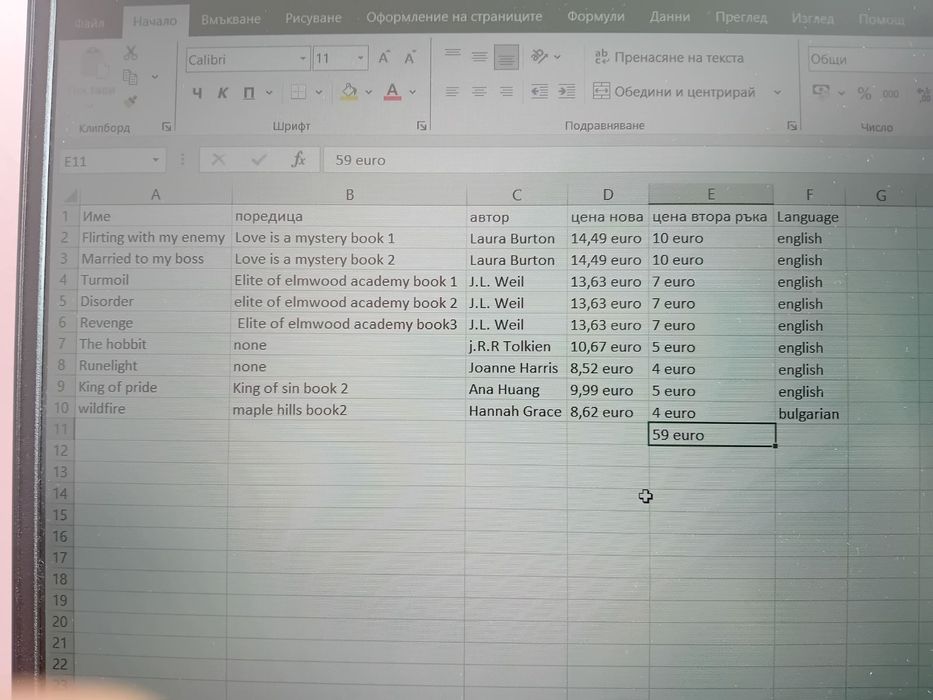Increase font size with larger A icon
This screenshot has width=933, height=700.
tap(384, 58)
